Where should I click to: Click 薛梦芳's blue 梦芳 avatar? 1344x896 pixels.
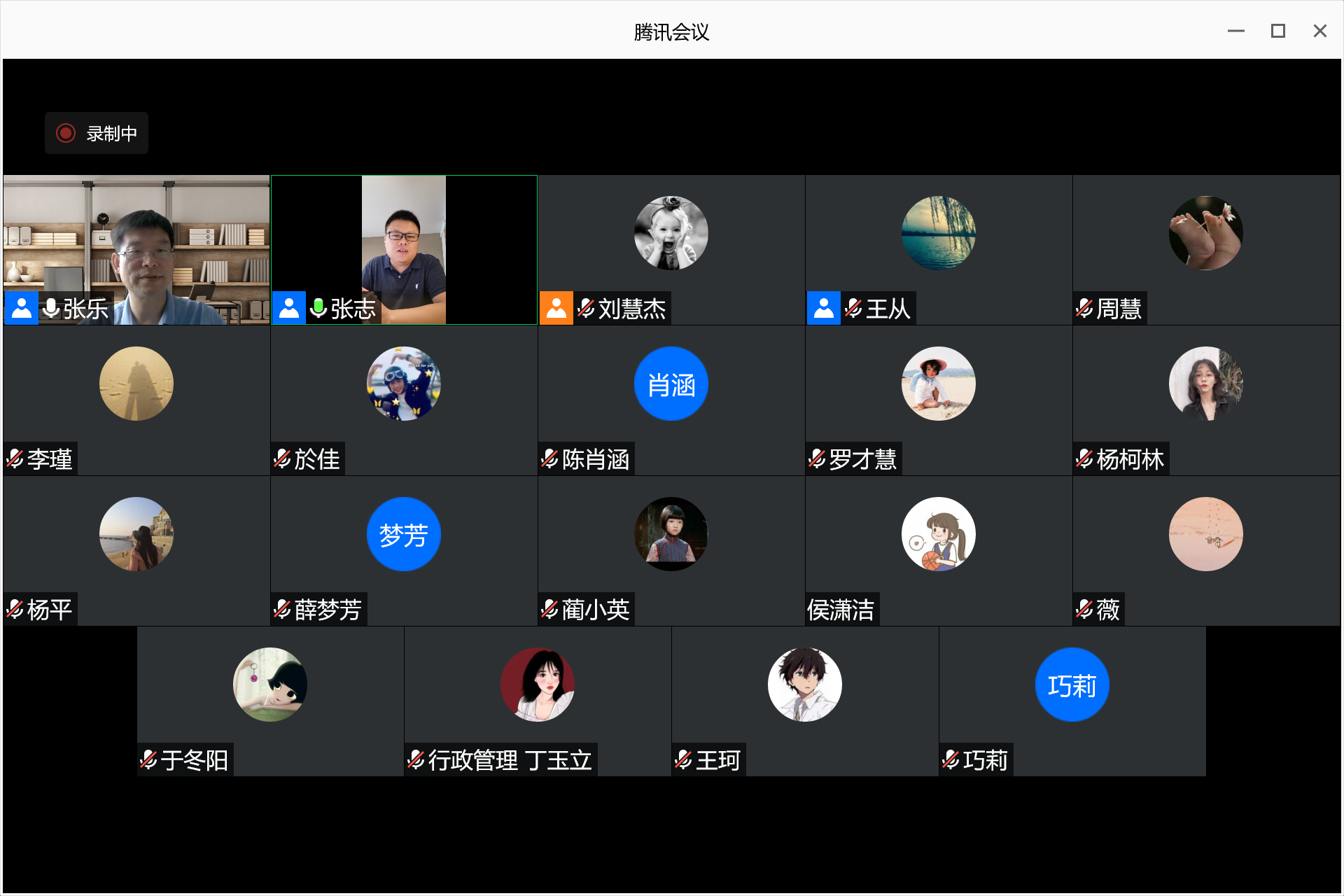[403, 534]
